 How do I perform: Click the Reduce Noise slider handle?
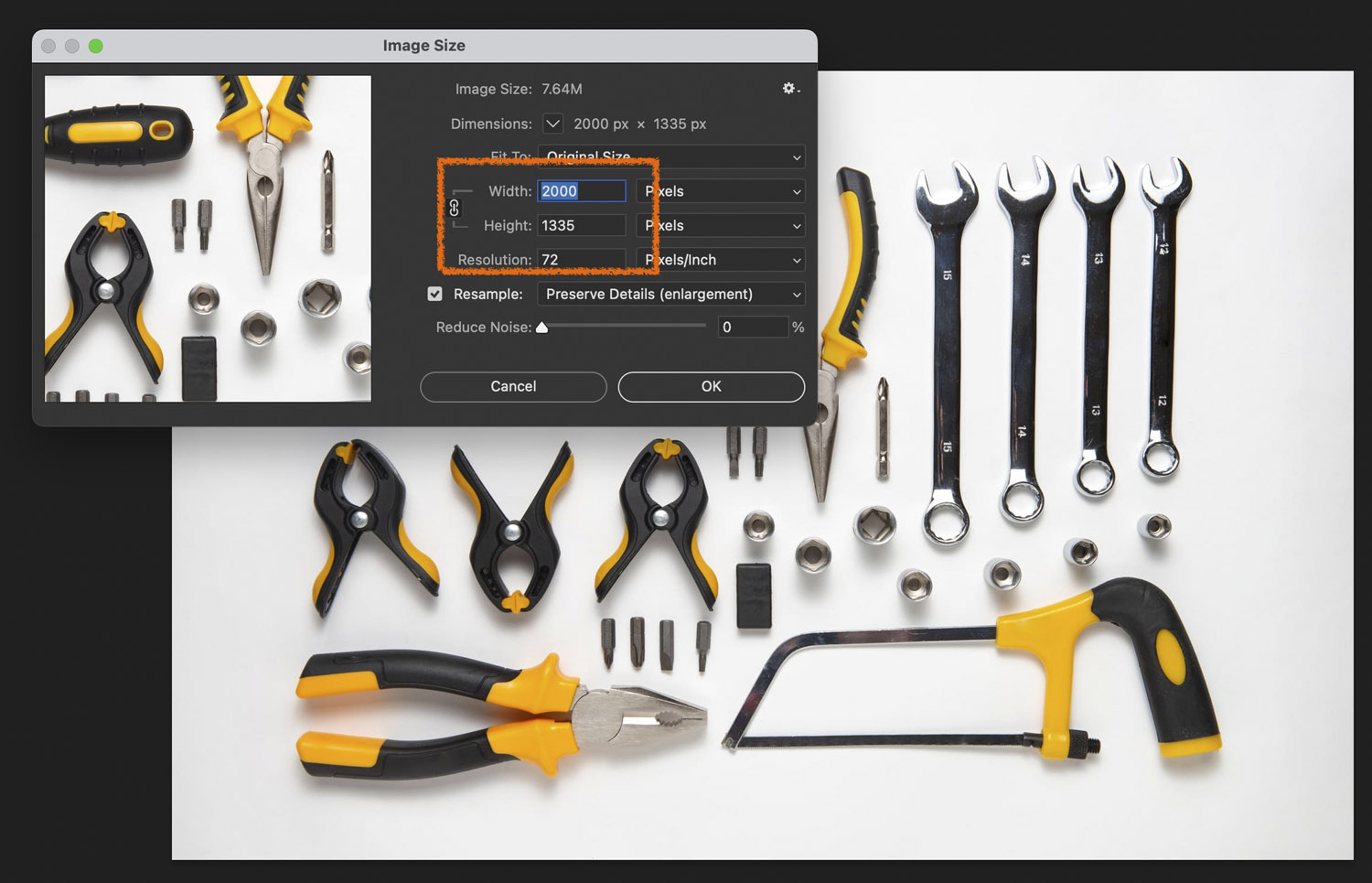(542, 327)
